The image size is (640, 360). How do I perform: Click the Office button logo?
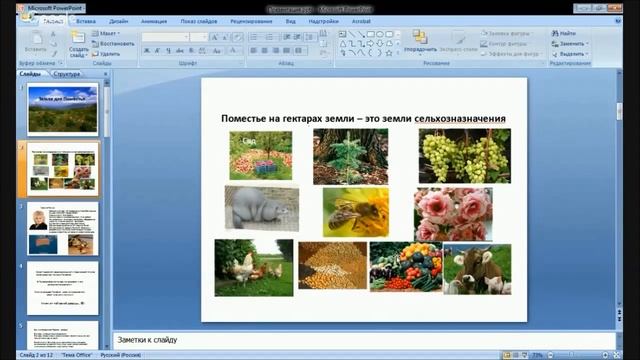click(x=27, y=16)
